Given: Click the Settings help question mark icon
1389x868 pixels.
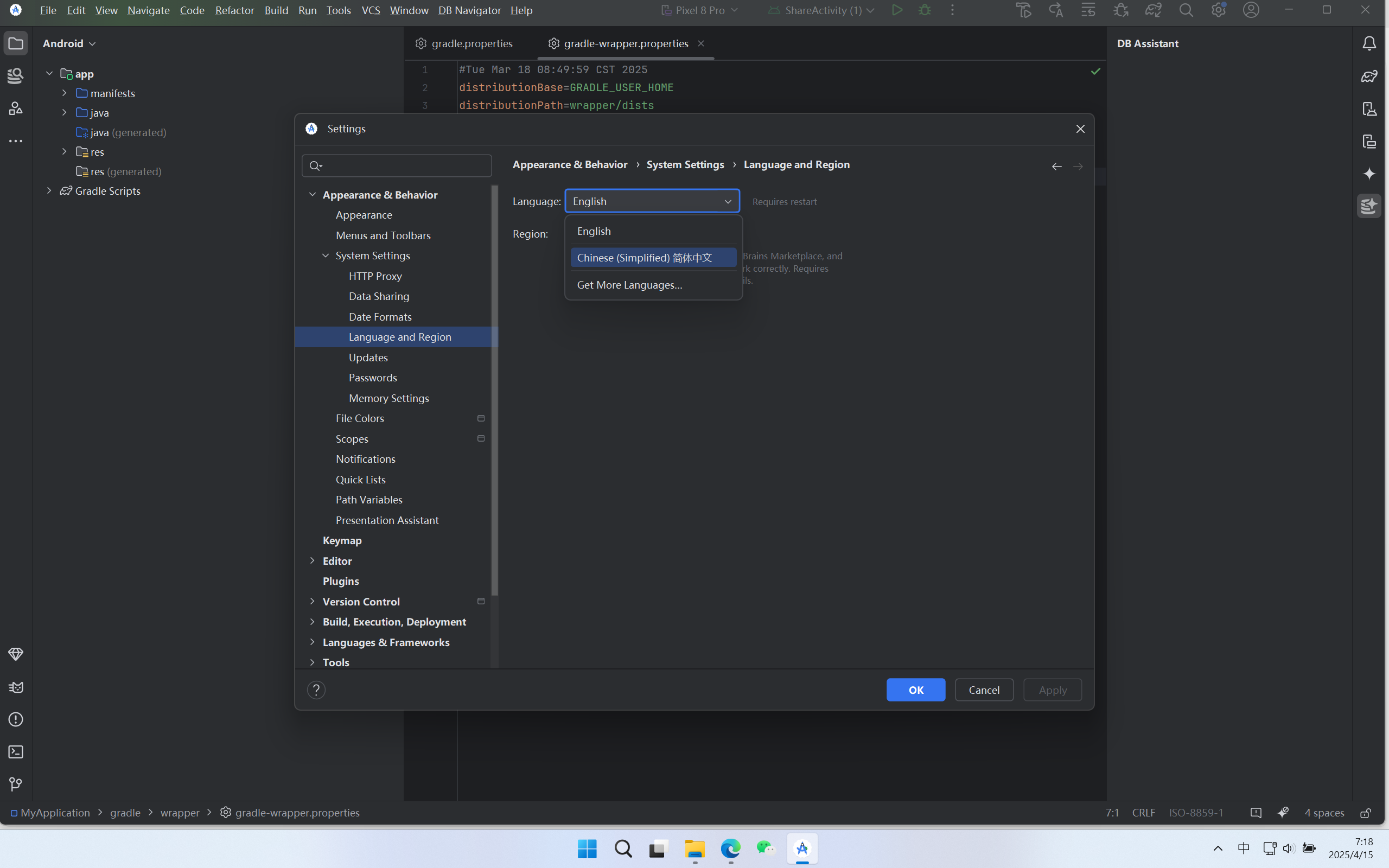Looking at the screenshot, I should (x=316, y=690).
